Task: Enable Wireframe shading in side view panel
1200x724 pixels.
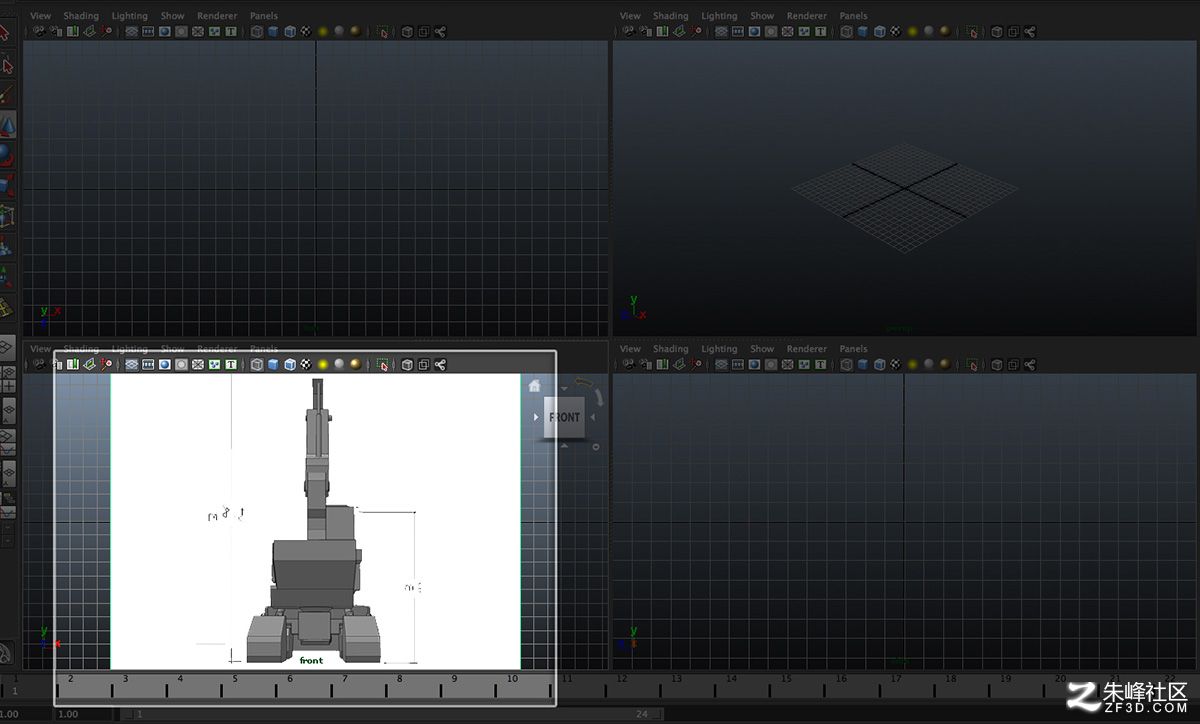Action: pos(846,364)
